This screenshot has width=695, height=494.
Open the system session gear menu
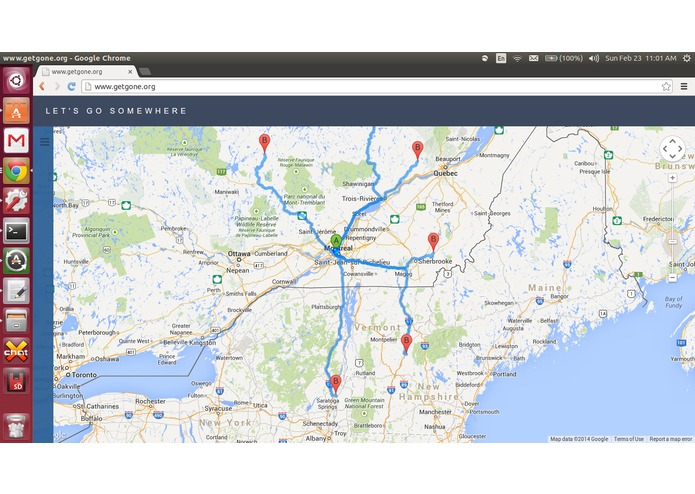pos(687,58)
